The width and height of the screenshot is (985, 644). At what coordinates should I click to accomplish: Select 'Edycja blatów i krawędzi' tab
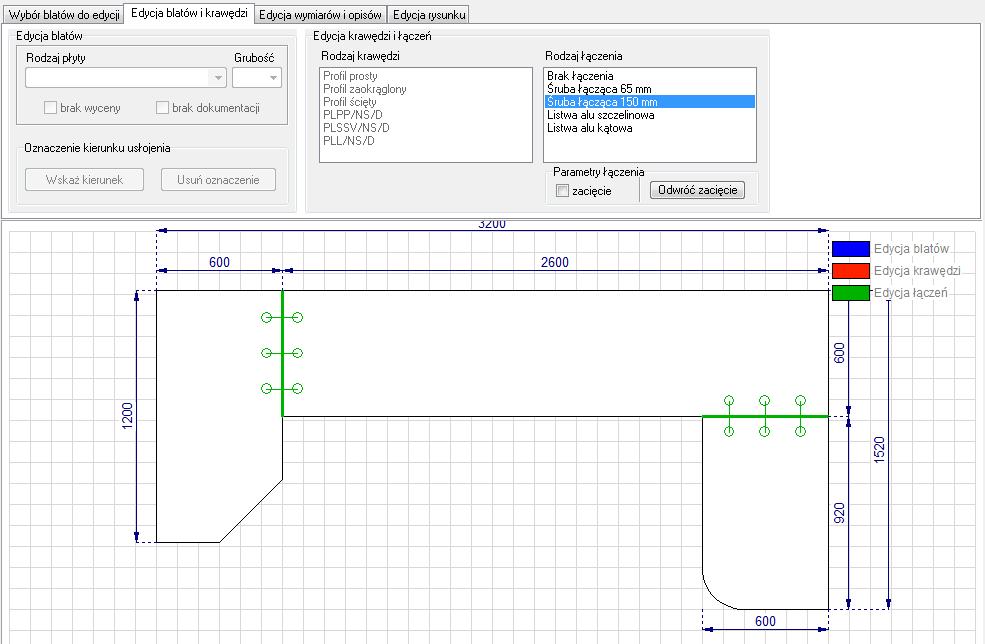click(189, 13)
